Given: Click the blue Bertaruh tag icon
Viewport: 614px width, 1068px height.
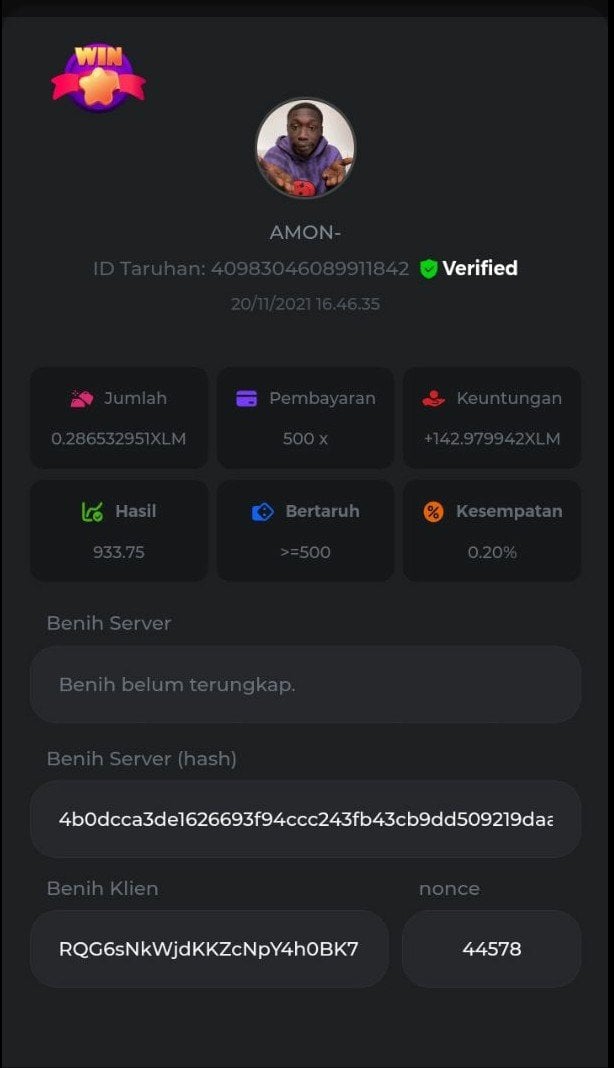Looking at the screenshot, I should (x=263, y=511).
